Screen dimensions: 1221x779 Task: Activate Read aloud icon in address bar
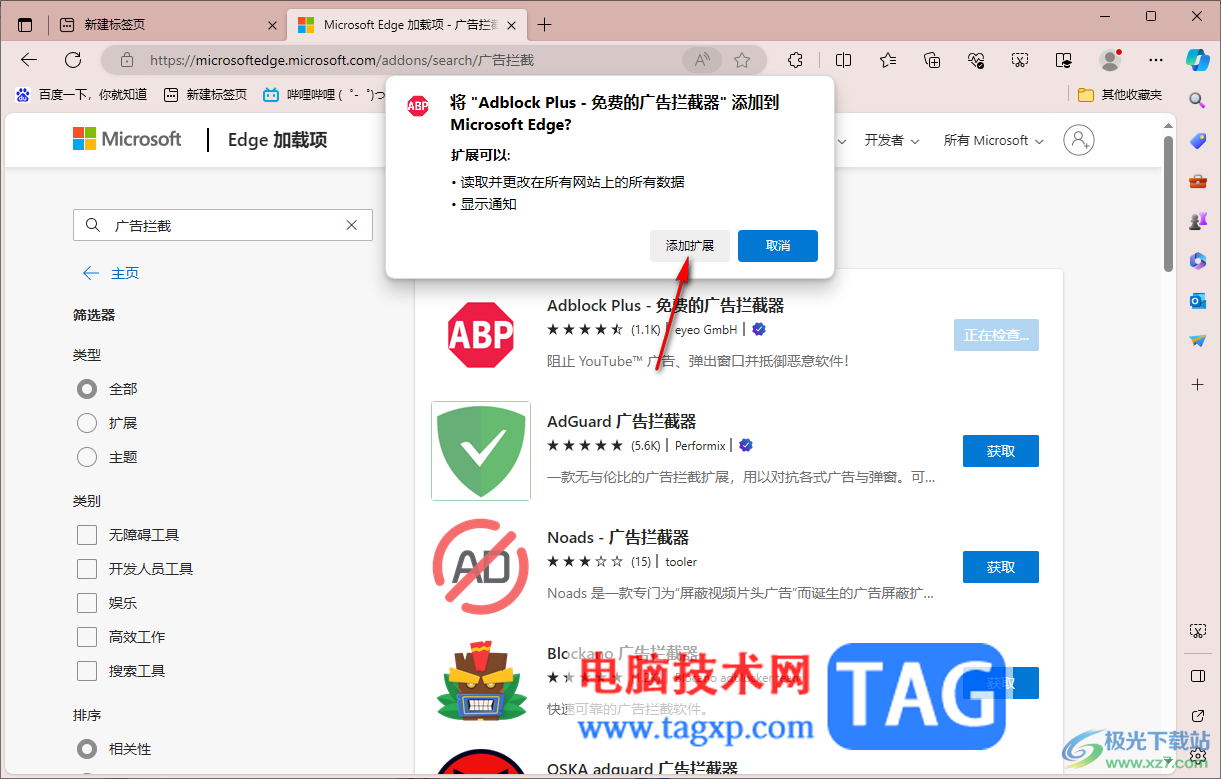click(x=702, y=60)
